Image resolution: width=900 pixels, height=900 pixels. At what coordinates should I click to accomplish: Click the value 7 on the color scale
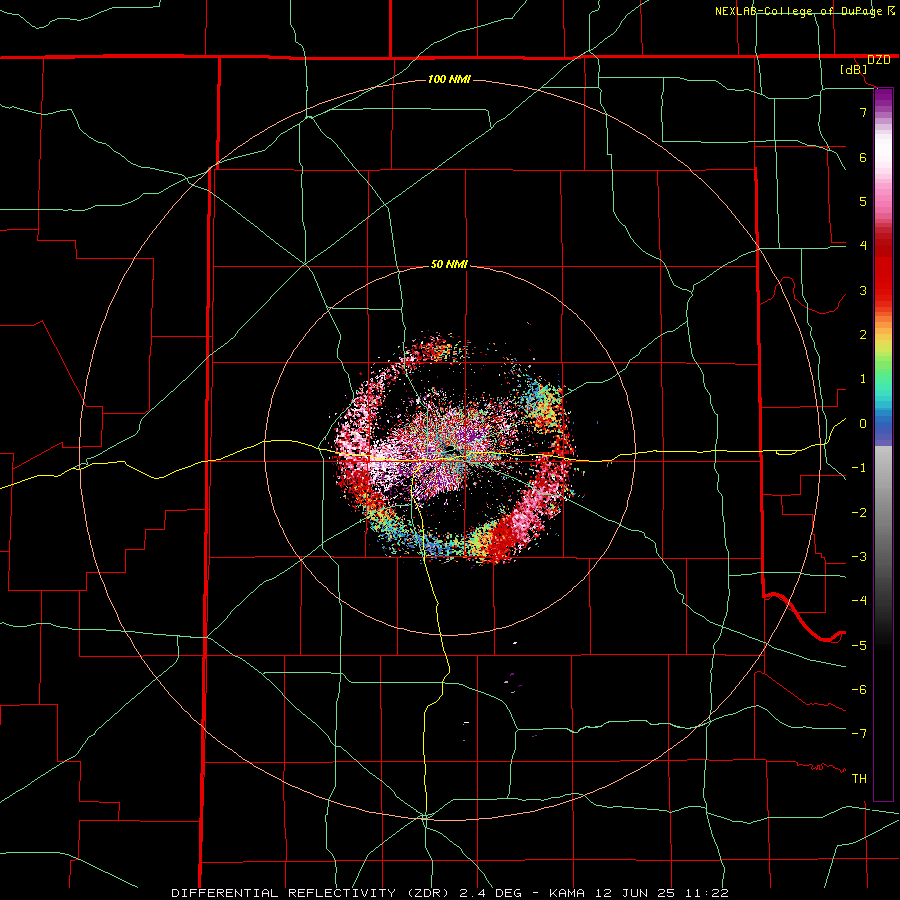tap(863, 112)
